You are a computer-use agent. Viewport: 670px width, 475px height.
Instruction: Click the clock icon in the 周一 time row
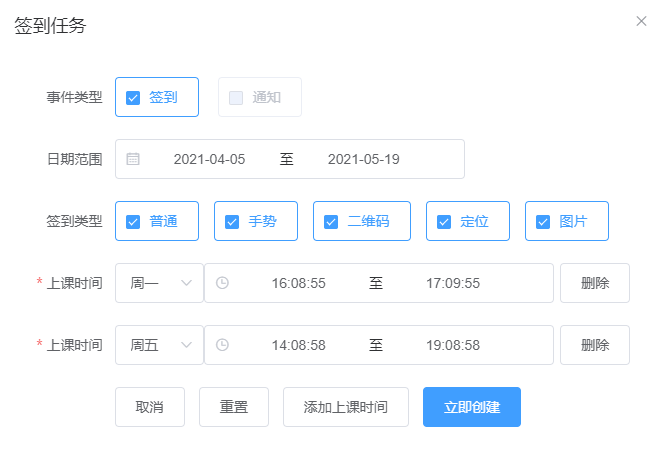(222, 283)
